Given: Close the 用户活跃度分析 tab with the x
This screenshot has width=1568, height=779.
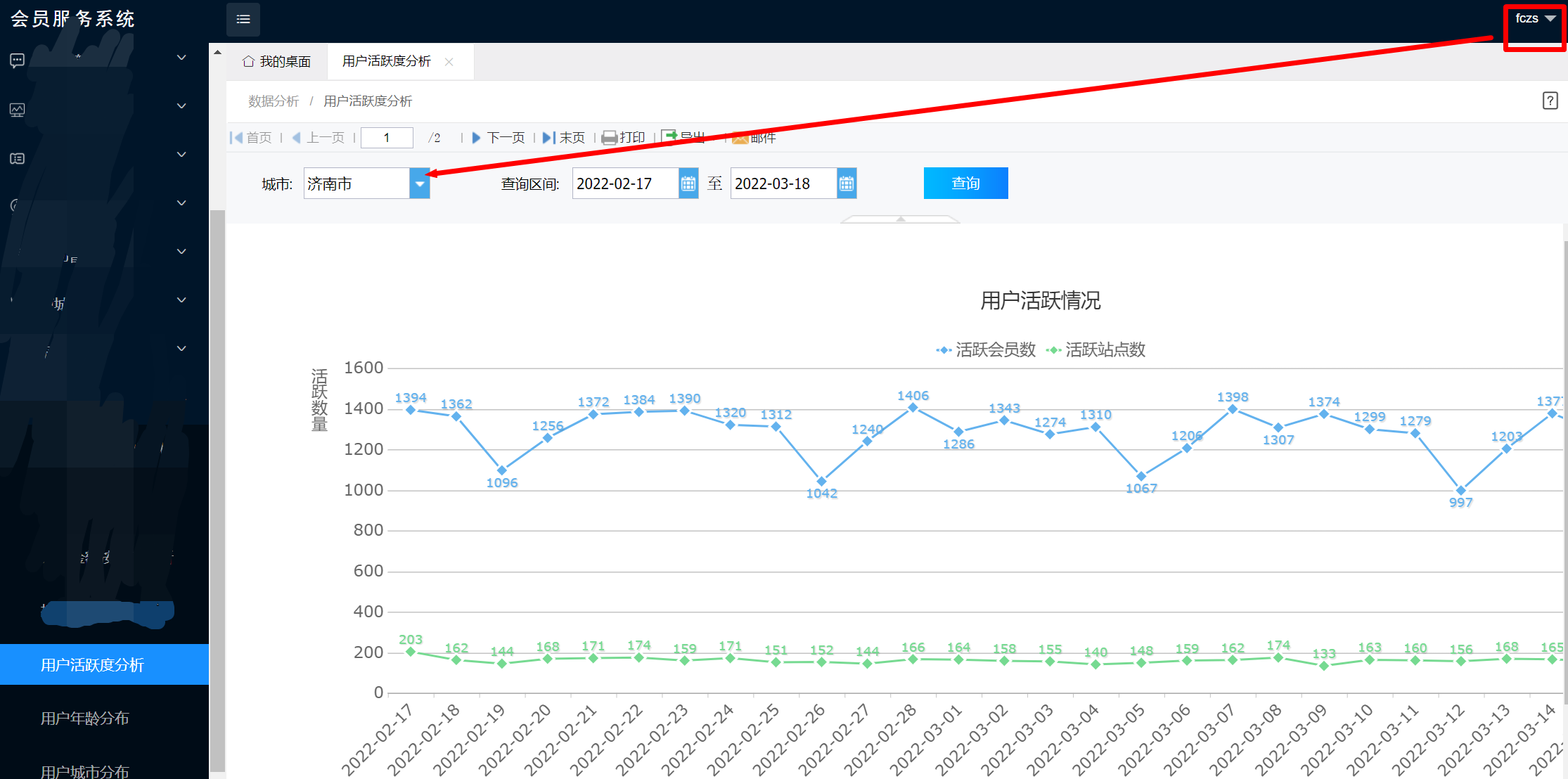Looking at the screenshot, I should [449, 62].
